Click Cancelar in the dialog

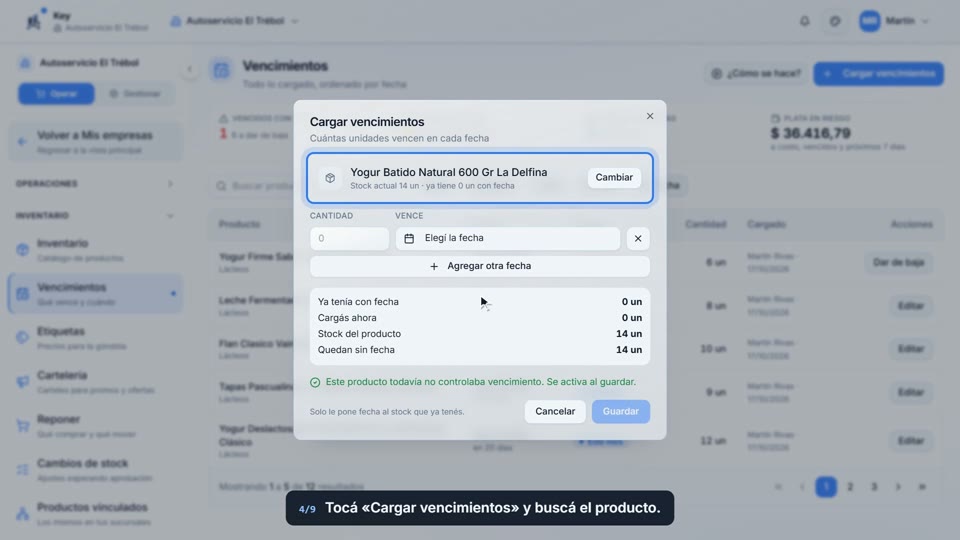[x=555, y=411]
